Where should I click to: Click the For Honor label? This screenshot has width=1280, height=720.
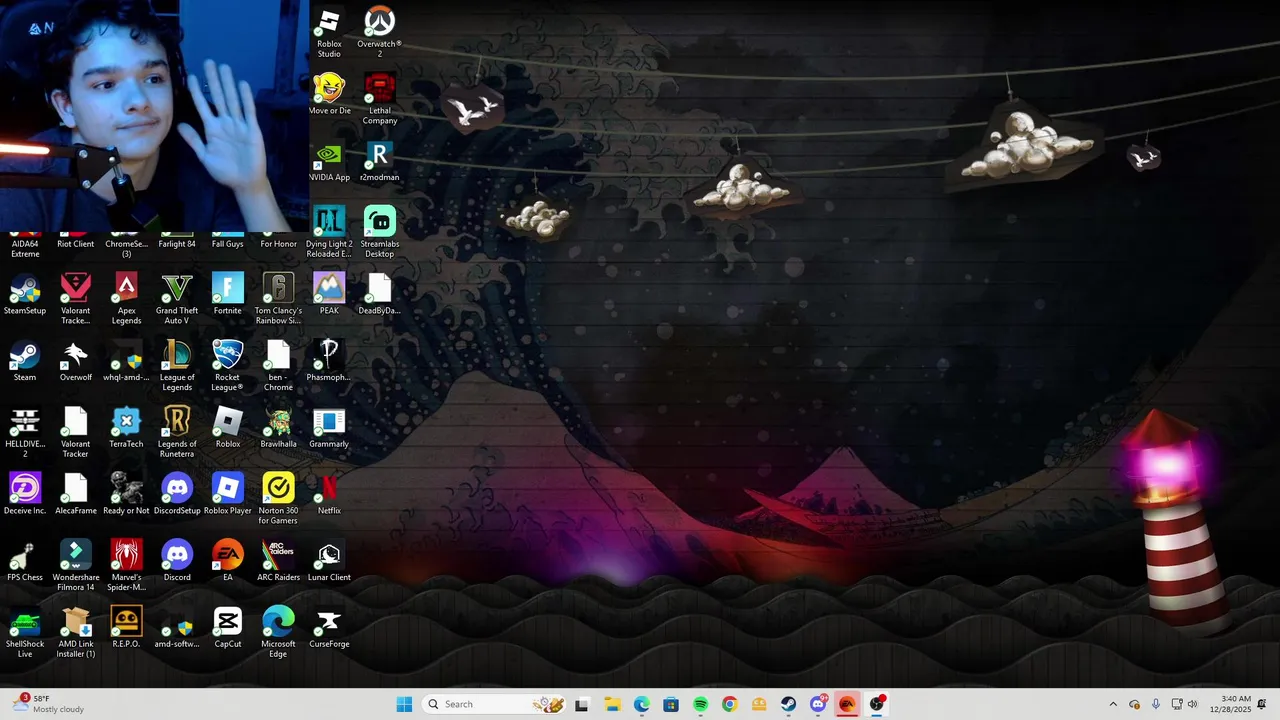(x=278, y=244)
